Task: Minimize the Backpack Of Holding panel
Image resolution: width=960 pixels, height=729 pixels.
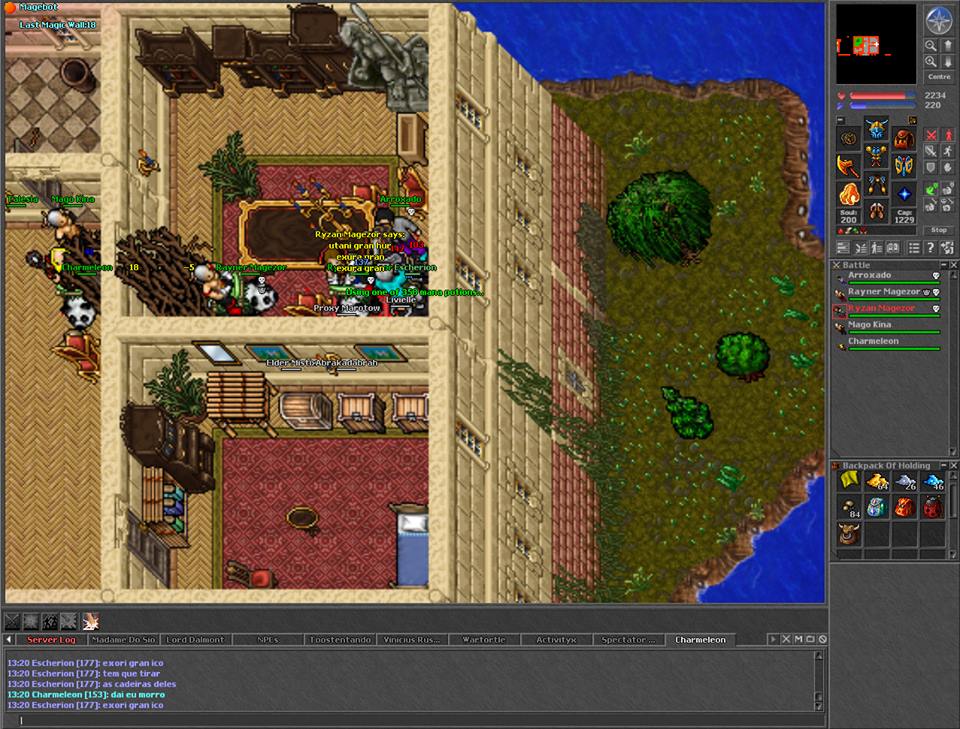Action: click(943, 465)
